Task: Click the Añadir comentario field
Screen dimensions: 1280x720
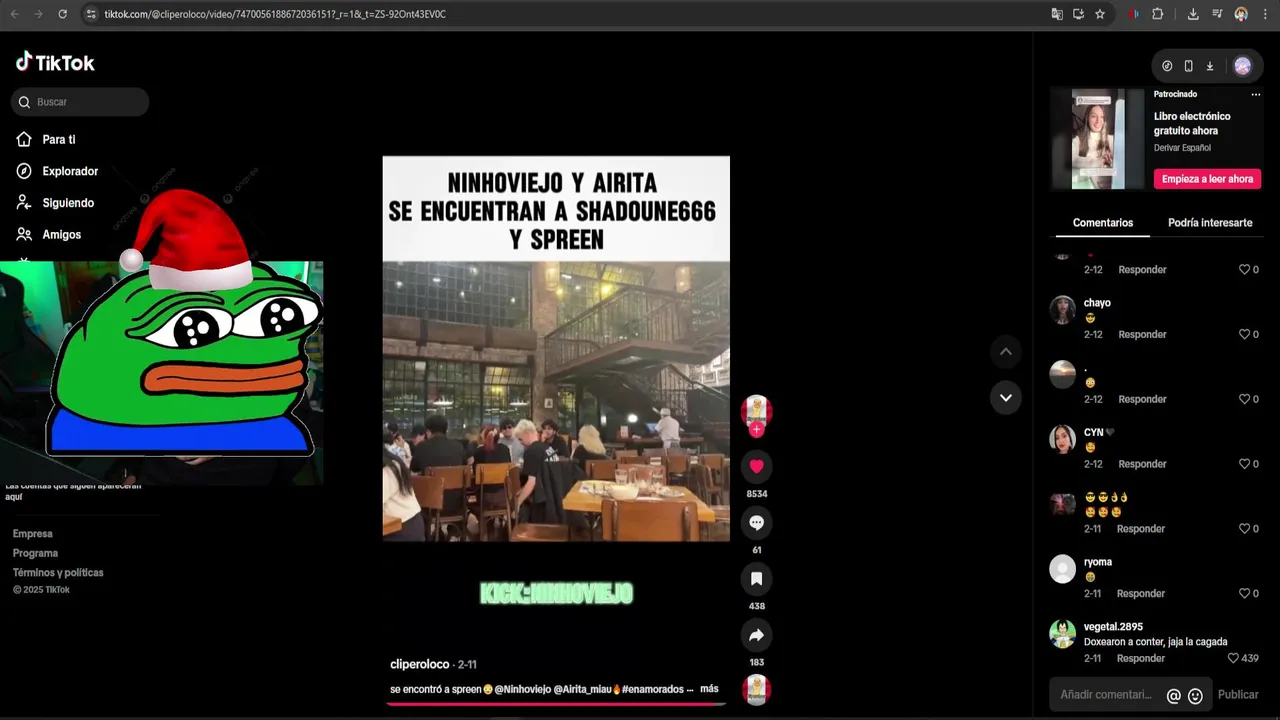Action: [x=1106, y=695]
